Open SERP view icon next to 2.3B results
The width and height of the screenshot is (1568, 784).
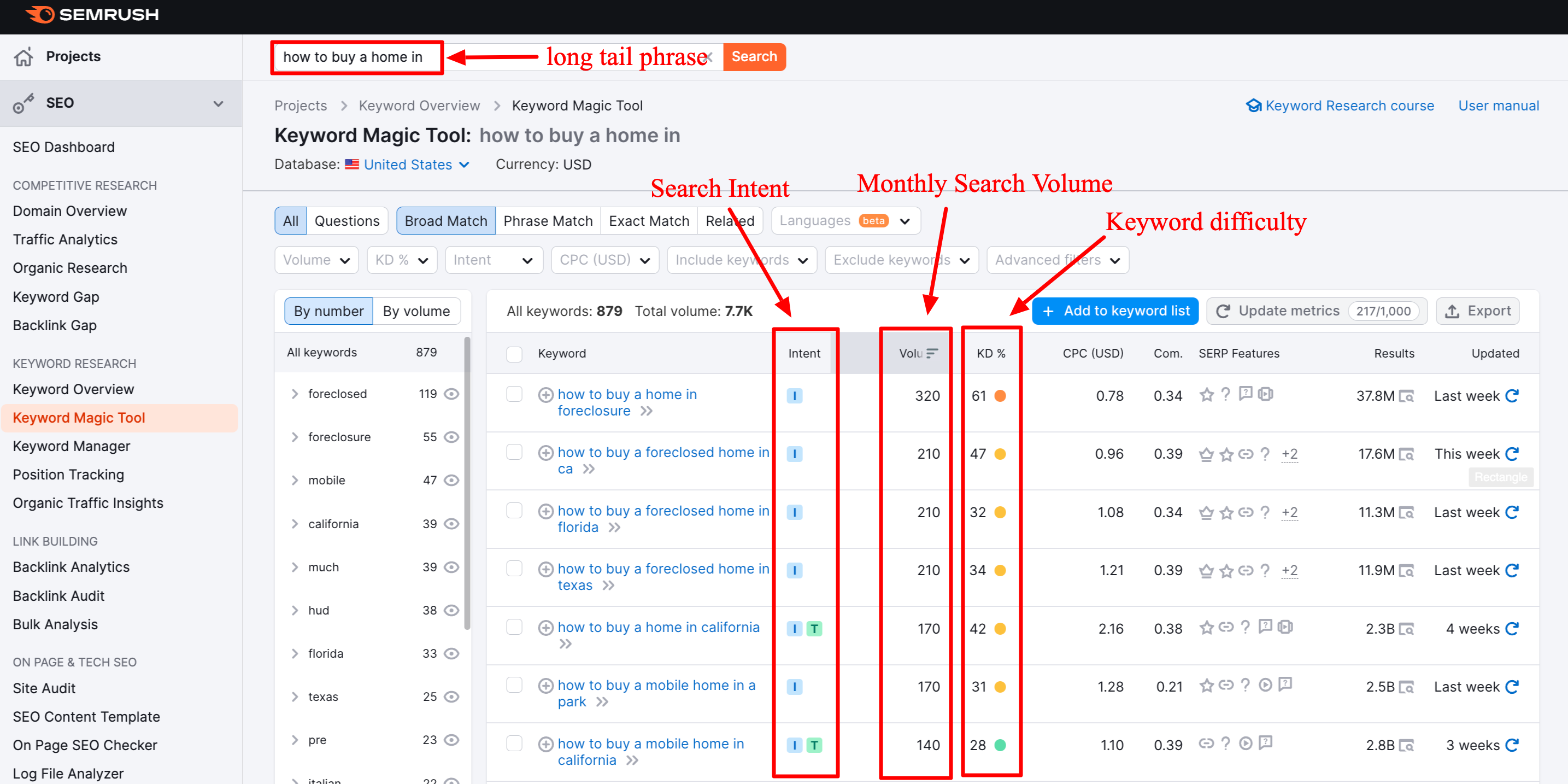[x=1406, y=629]
